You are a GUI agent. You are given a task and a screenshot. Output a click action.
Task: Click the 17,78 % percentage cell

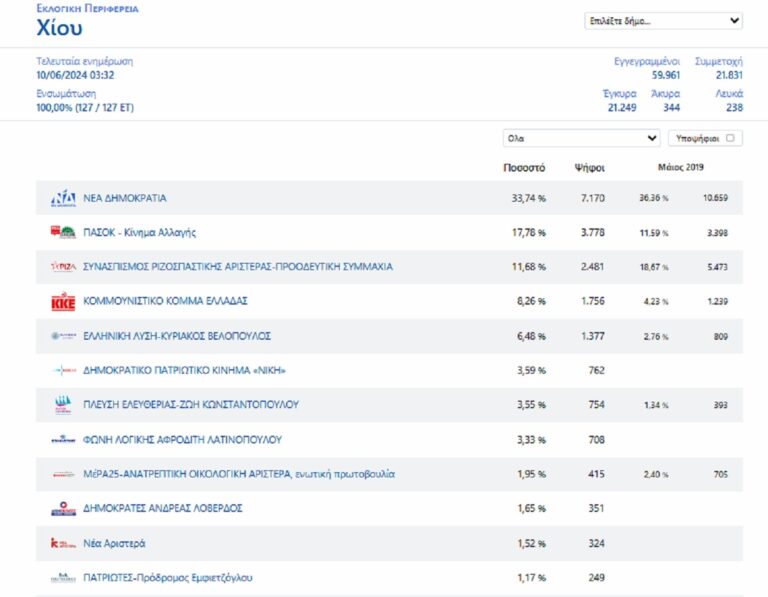click(528, 232)
